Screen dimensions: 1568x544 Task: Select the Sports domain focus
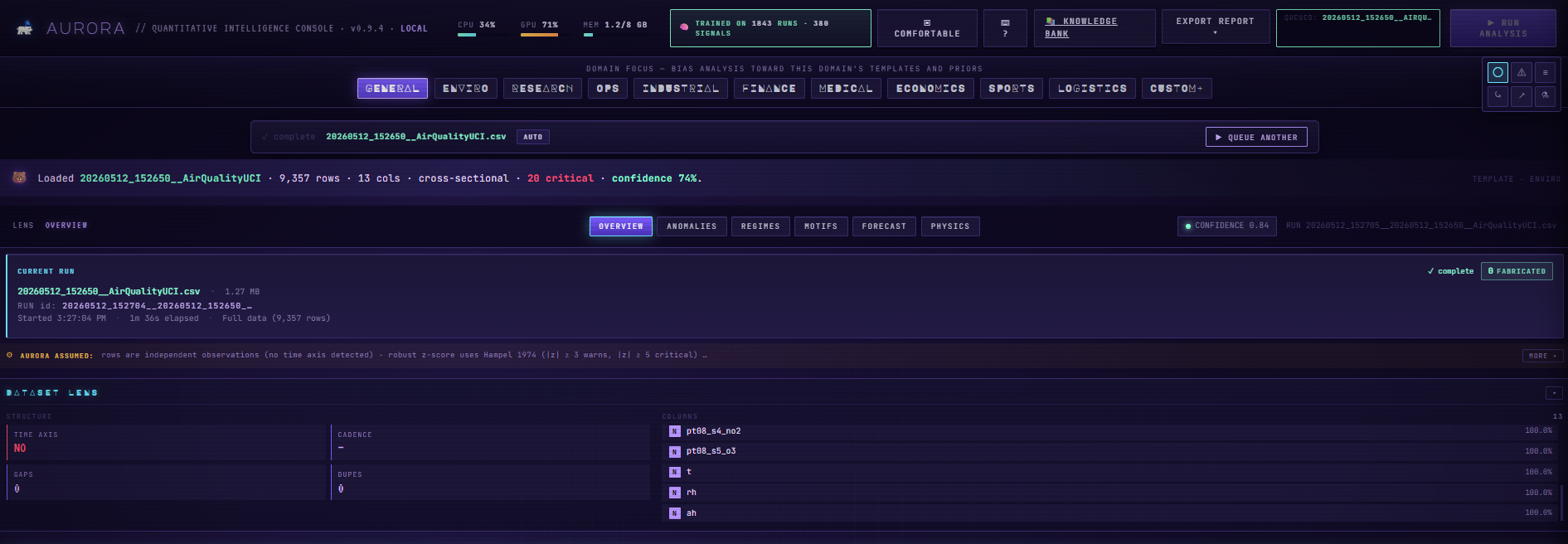coord(1011,88)
